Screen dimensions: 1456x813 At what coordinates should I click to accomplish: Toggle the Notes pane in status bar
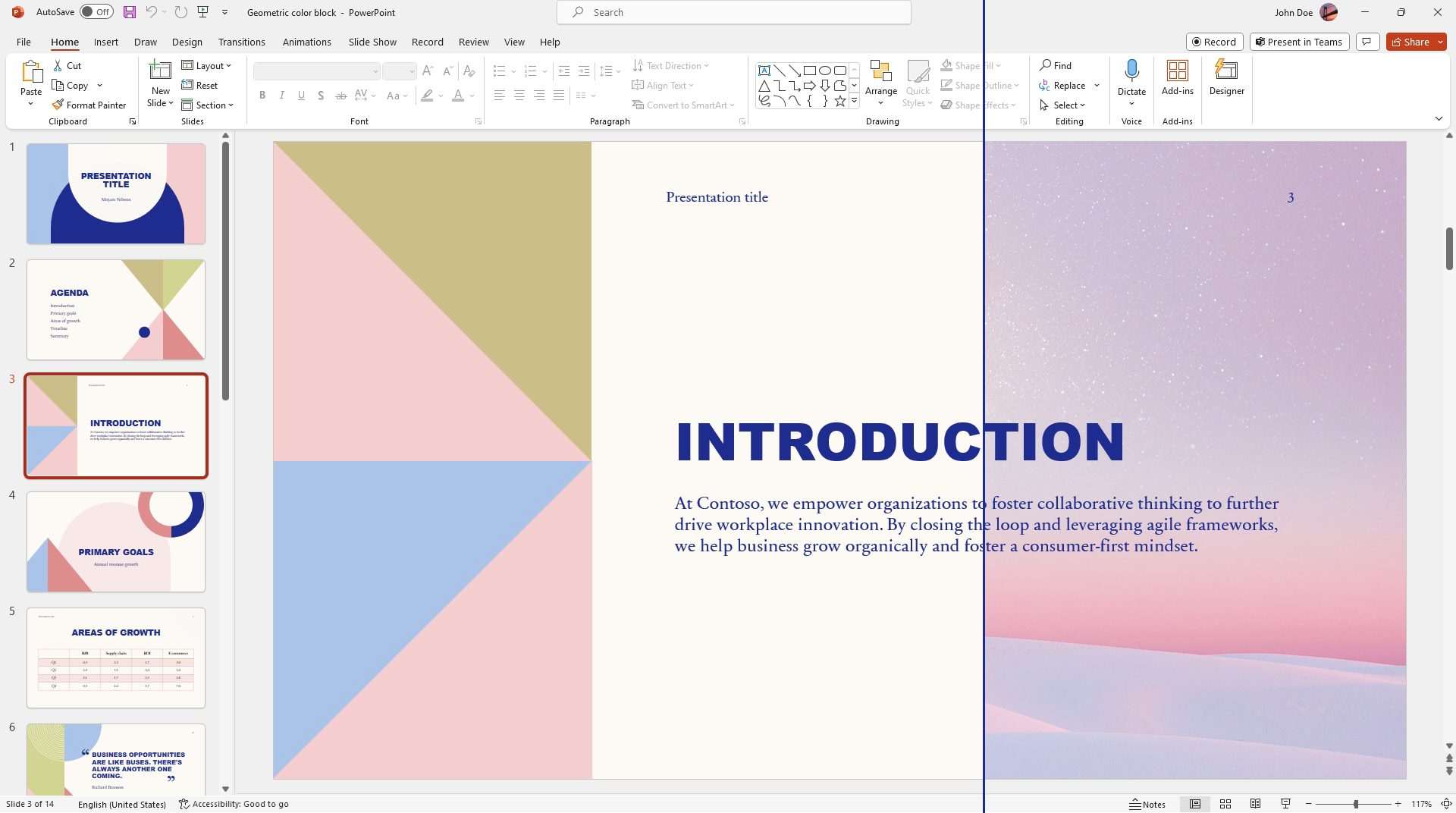[x=1147, y=804]
